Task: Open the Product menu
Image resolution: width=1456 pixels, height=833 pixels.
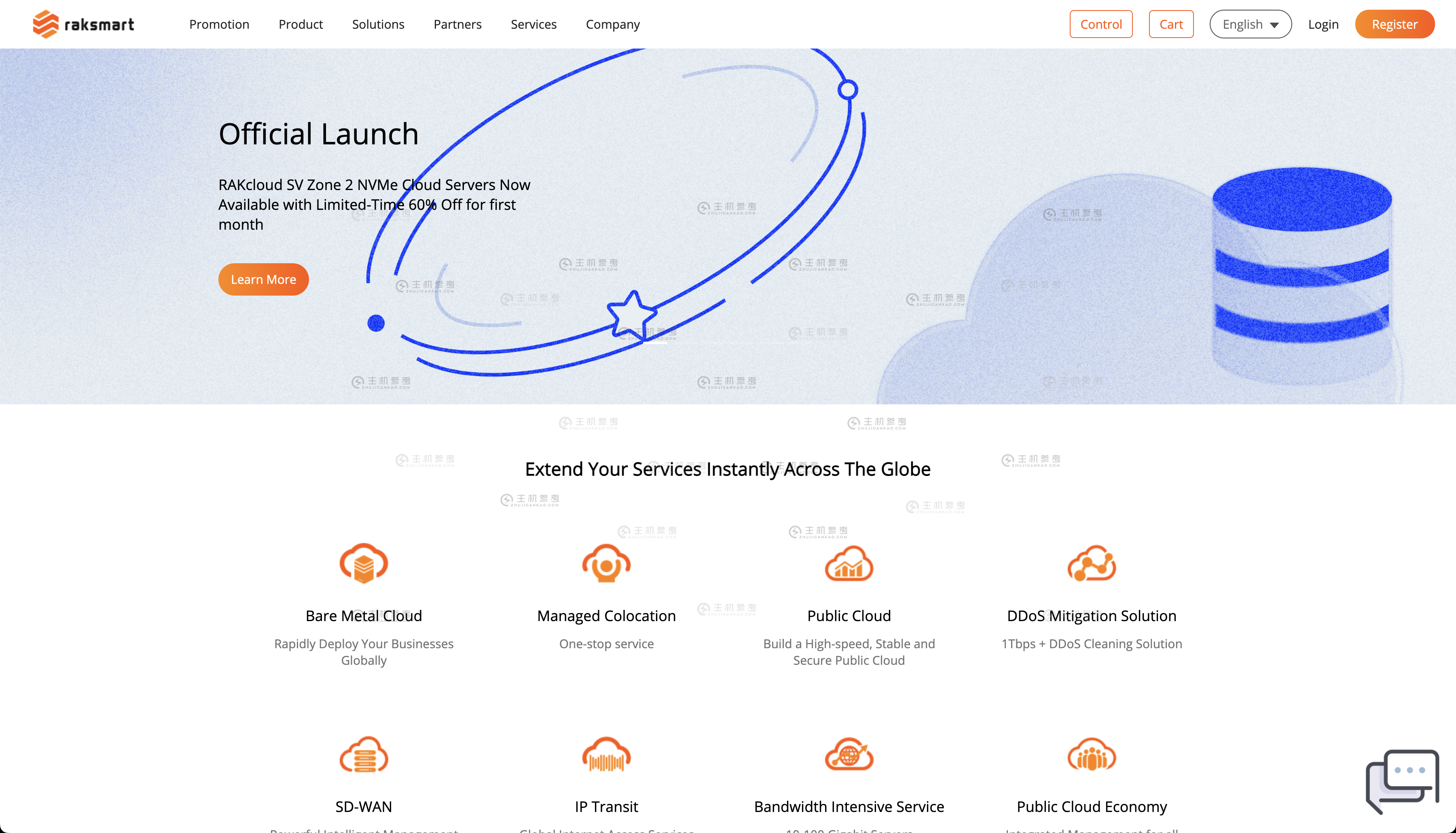Action: pyautogui.click(x=301, y=24)
